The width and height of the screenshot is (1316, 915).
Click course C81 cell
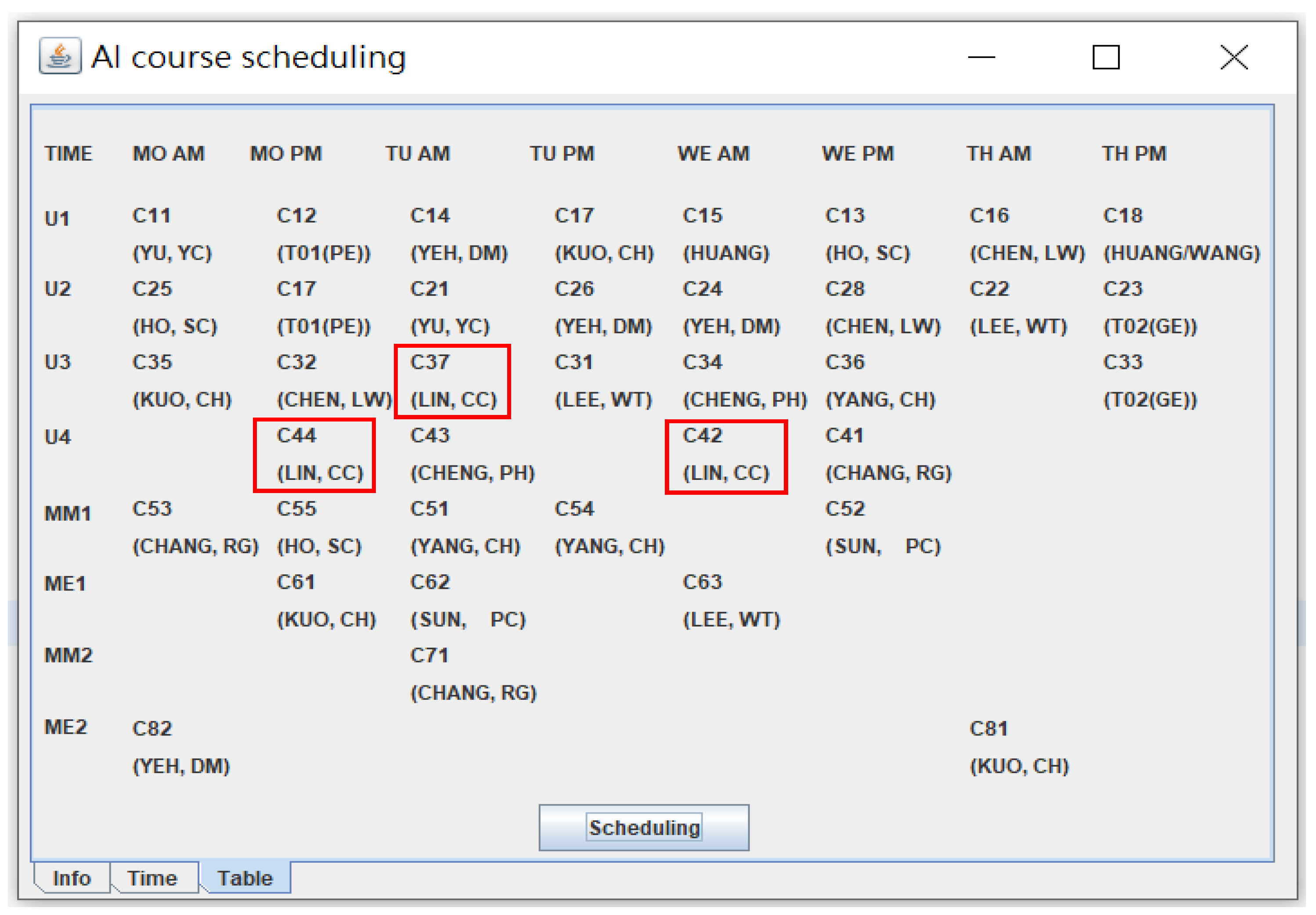coord(989,728)
